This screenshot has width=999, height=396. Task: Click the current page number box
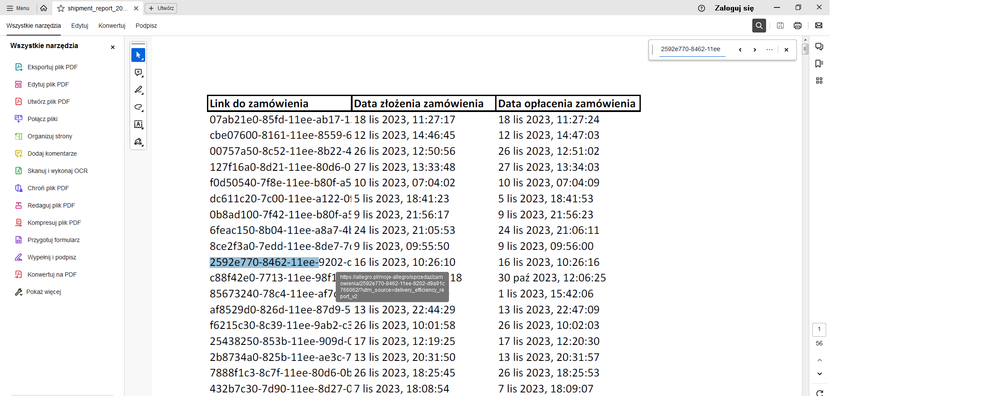click(819, 330)
